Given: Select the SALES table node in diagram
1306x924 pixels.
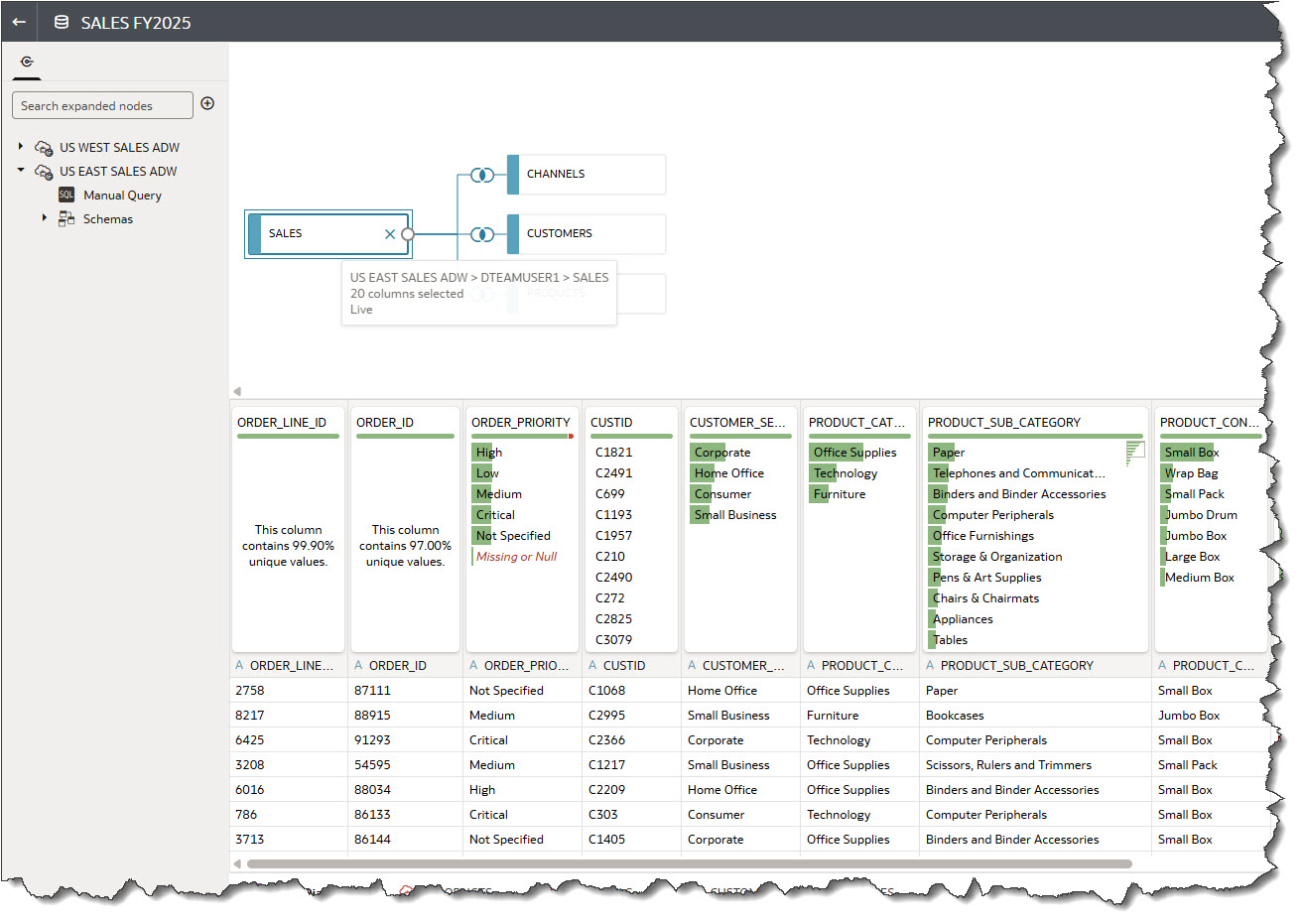Looking at the screenshot, I should (327, 234).
